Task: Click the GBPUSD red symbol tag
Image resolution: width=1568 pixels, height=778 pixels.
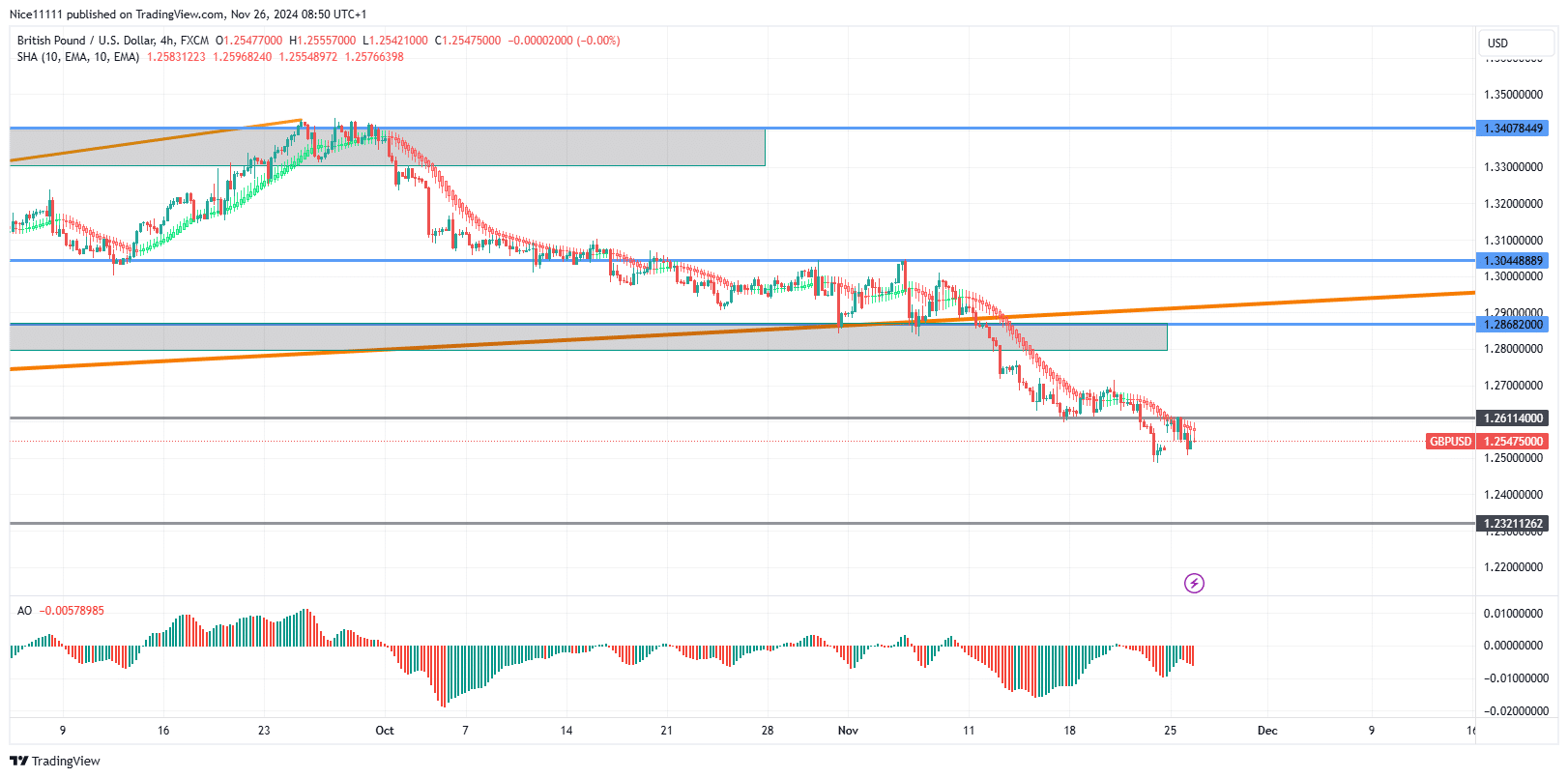Action: 1450,442
